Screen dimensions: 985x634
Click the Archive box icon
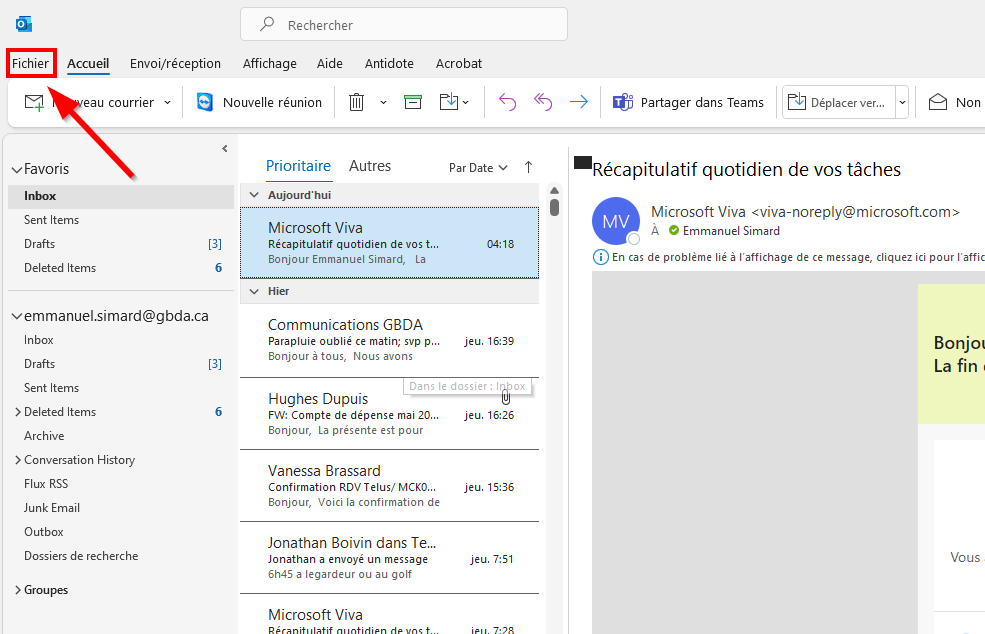click(x=413, y=102)
